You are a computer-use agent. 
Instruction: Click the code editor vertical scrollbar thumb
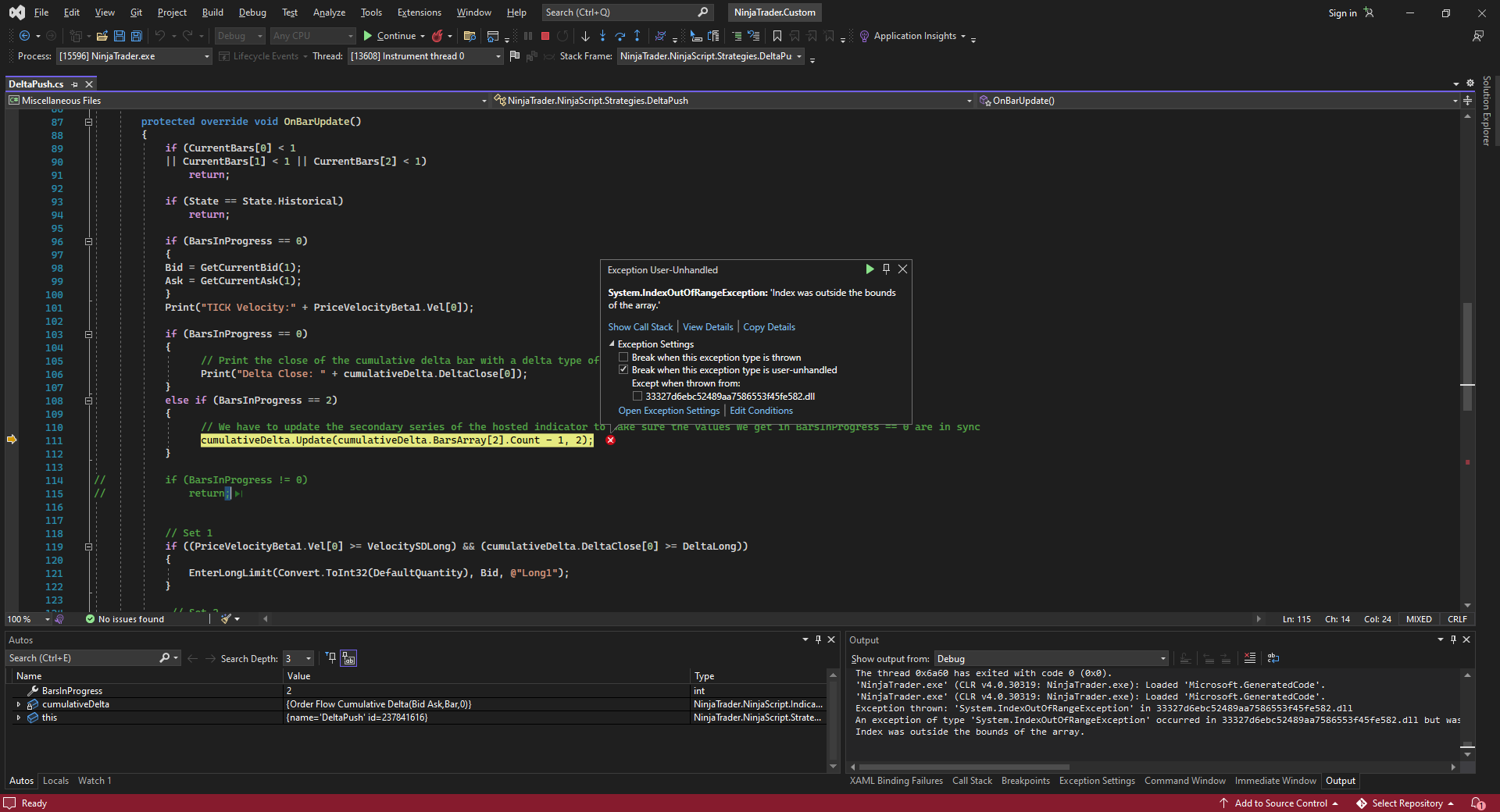point(1468,356)
